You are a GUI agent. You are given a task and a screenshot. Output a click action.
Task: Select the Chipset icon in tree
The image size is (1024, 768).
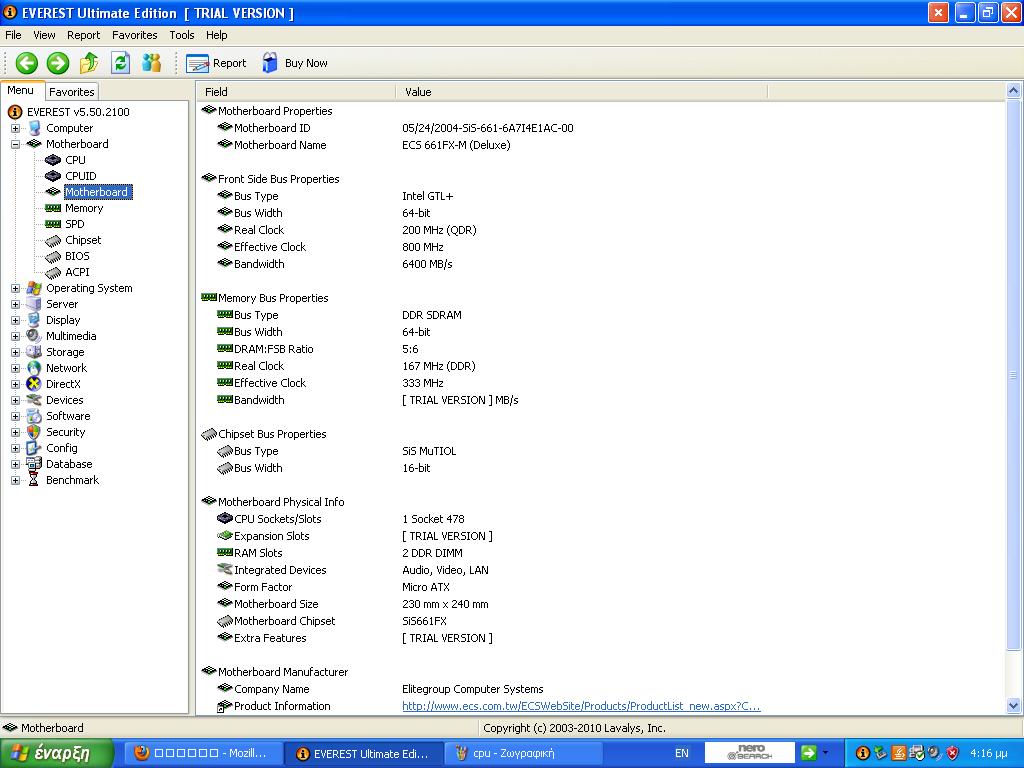point(53,240)
